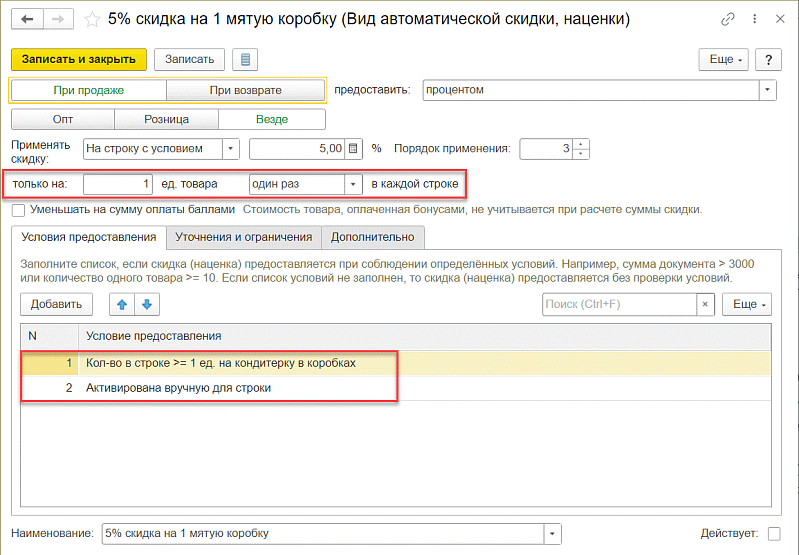Click the document list icon button
Image resolution: width=799 pixels, height=555 pixels.
coord(245,60)
